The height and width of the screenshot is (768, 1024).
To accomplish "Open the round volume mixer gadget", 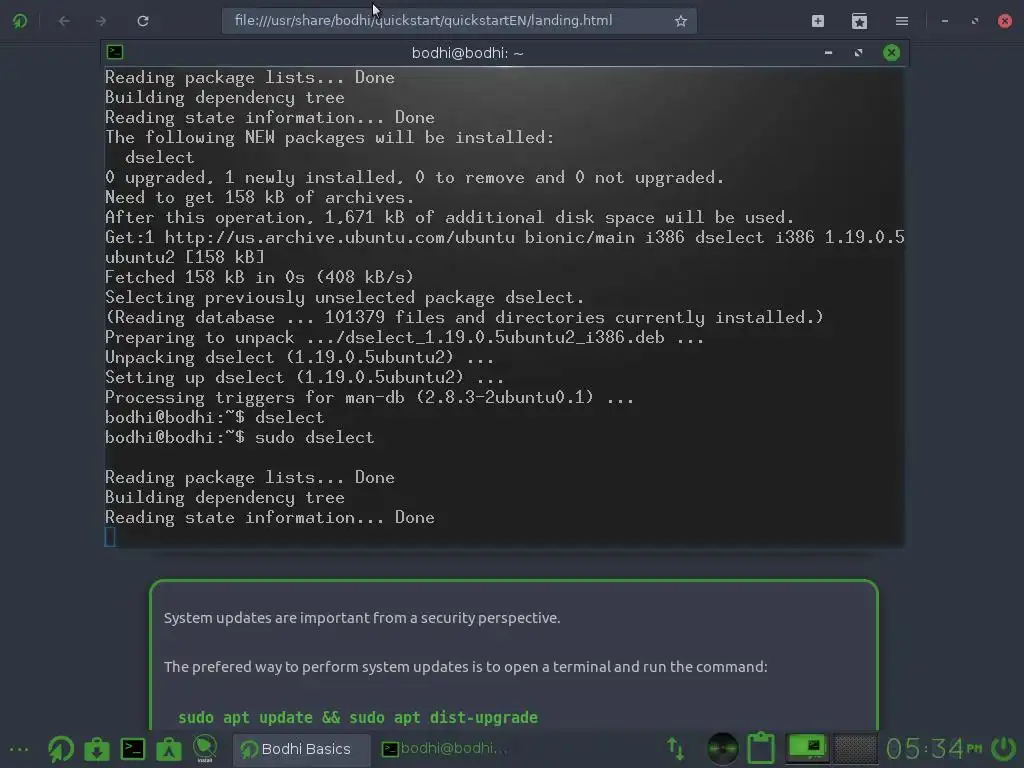I will (722, 749).
